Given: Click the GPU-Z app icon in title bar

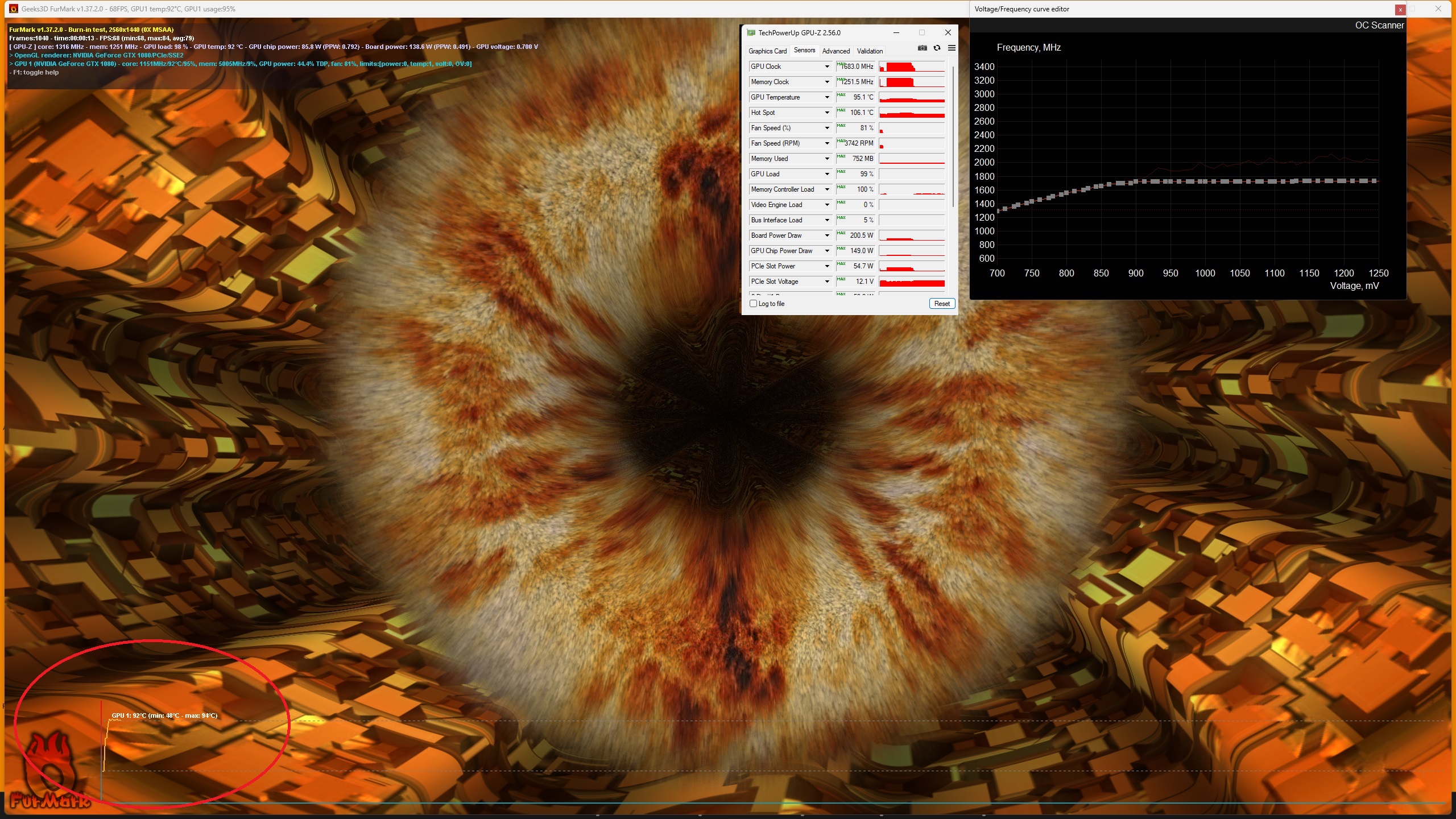Looking at the screenshot, I should (751, 33).
